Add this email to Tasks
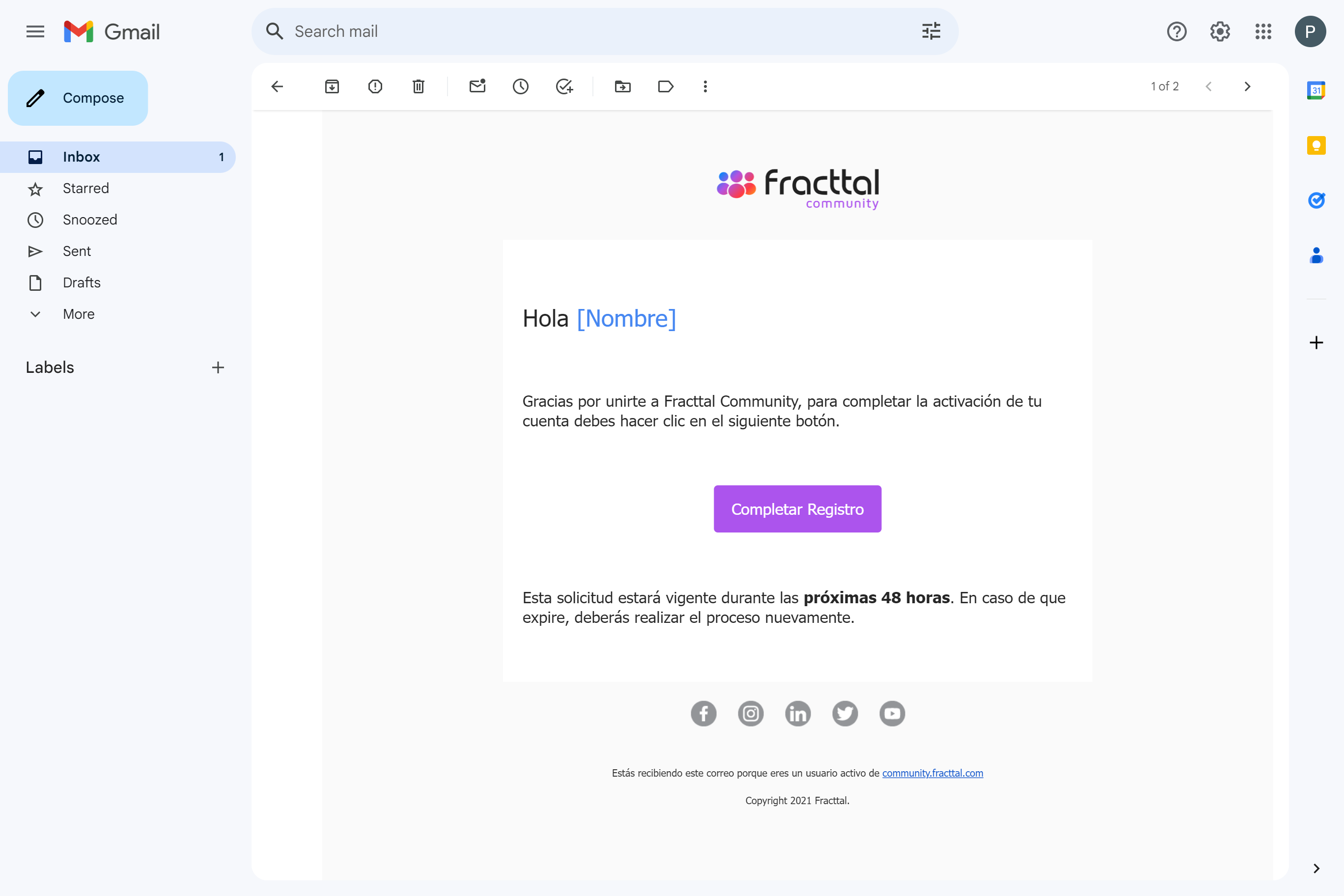The image size is (1344, 896). 564,86
